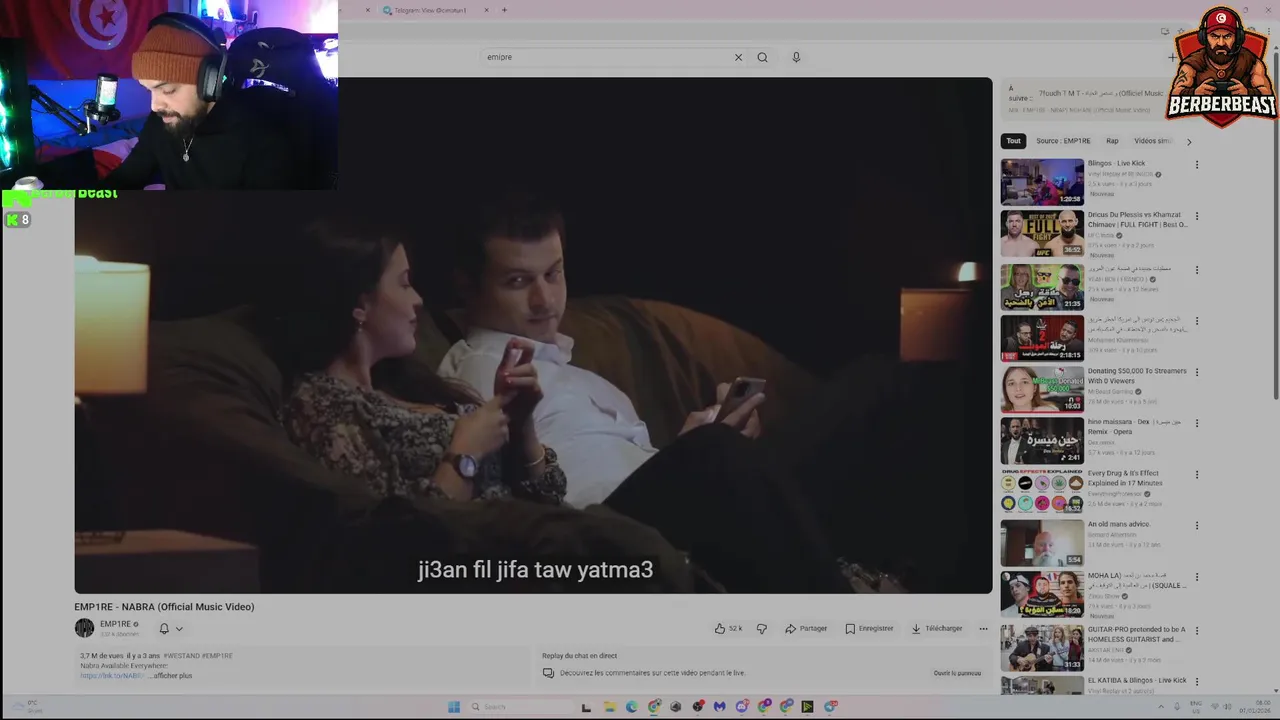
Task: Open options for Dricus Du Plessis vs Khamzat video
Action: 1196,216
